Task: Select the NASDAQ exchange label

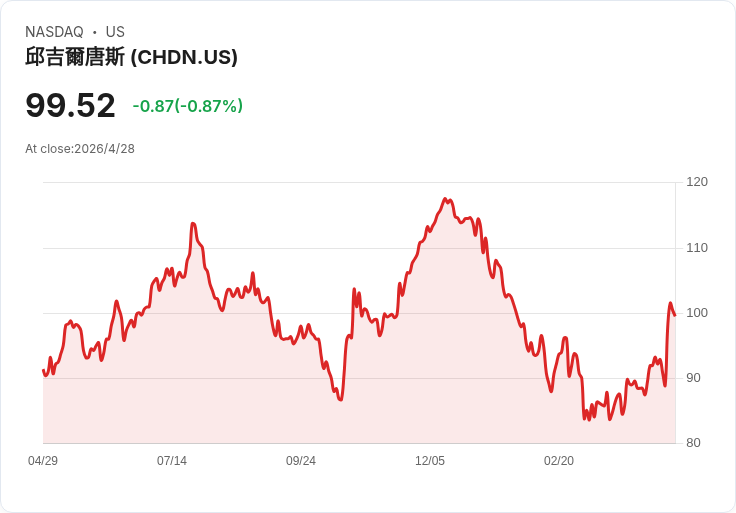Action: point(54,32)
